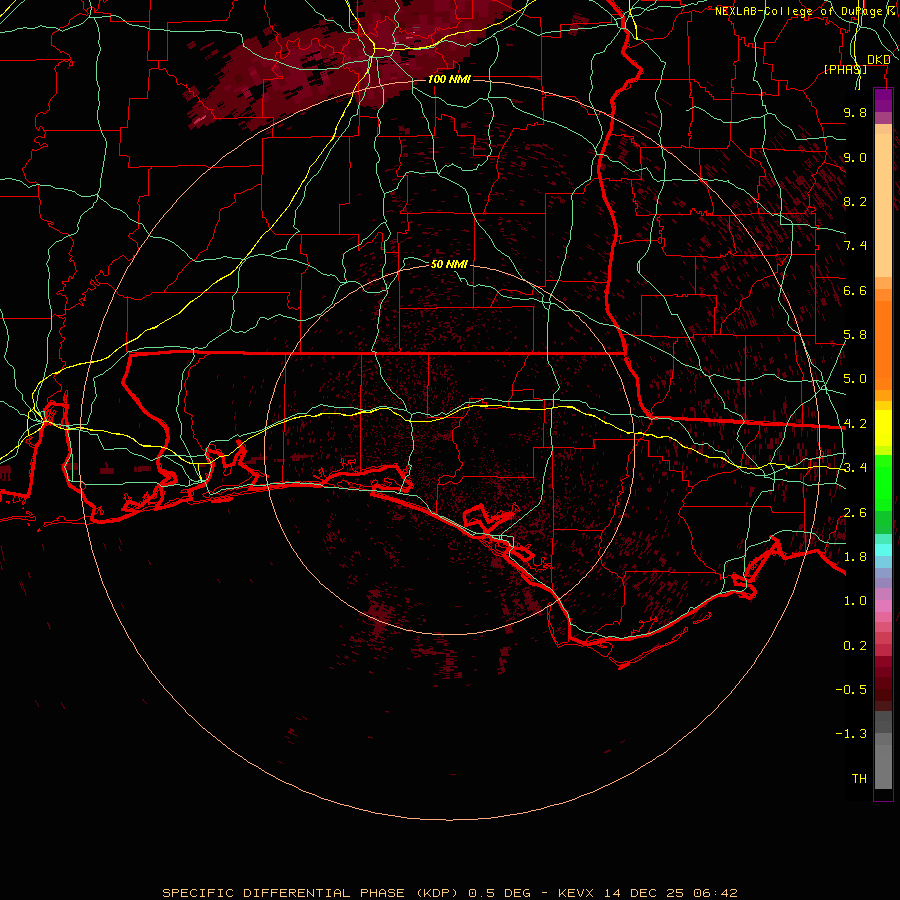The width and height of the screenshot is (900, 900).
Task: Click the 7.4 value on the scale
Action: (855, 246)
